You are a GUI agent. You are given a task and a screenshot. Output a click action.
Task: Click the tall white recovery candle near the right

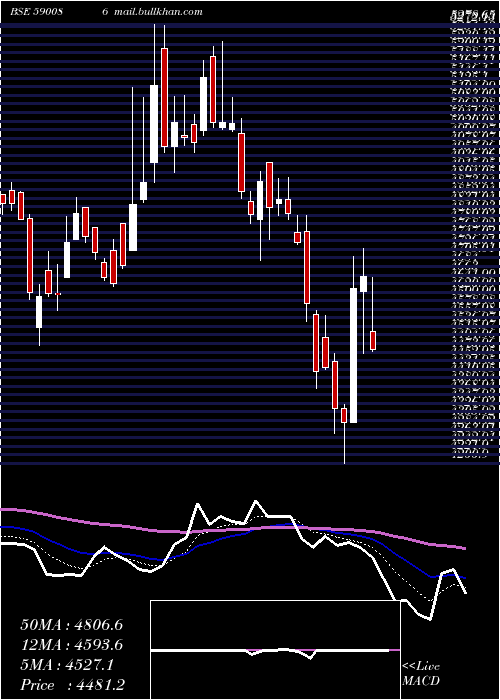[353, 355]
